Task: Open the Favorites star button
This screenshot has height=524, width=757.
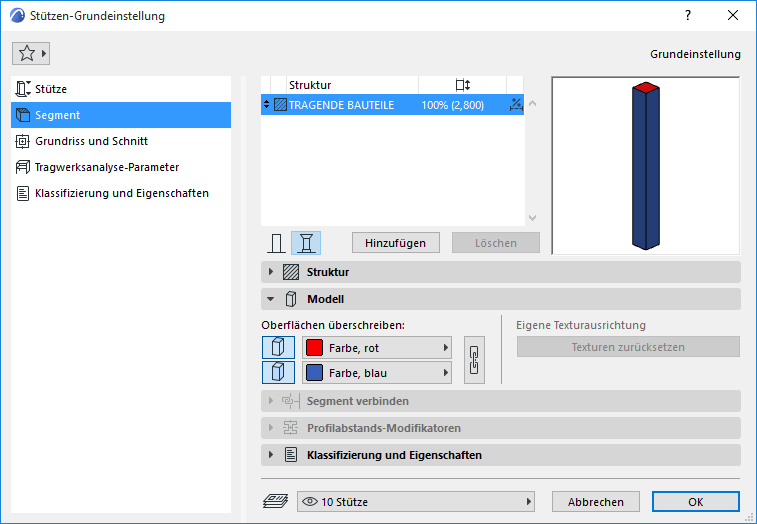Action: [31, 53]
